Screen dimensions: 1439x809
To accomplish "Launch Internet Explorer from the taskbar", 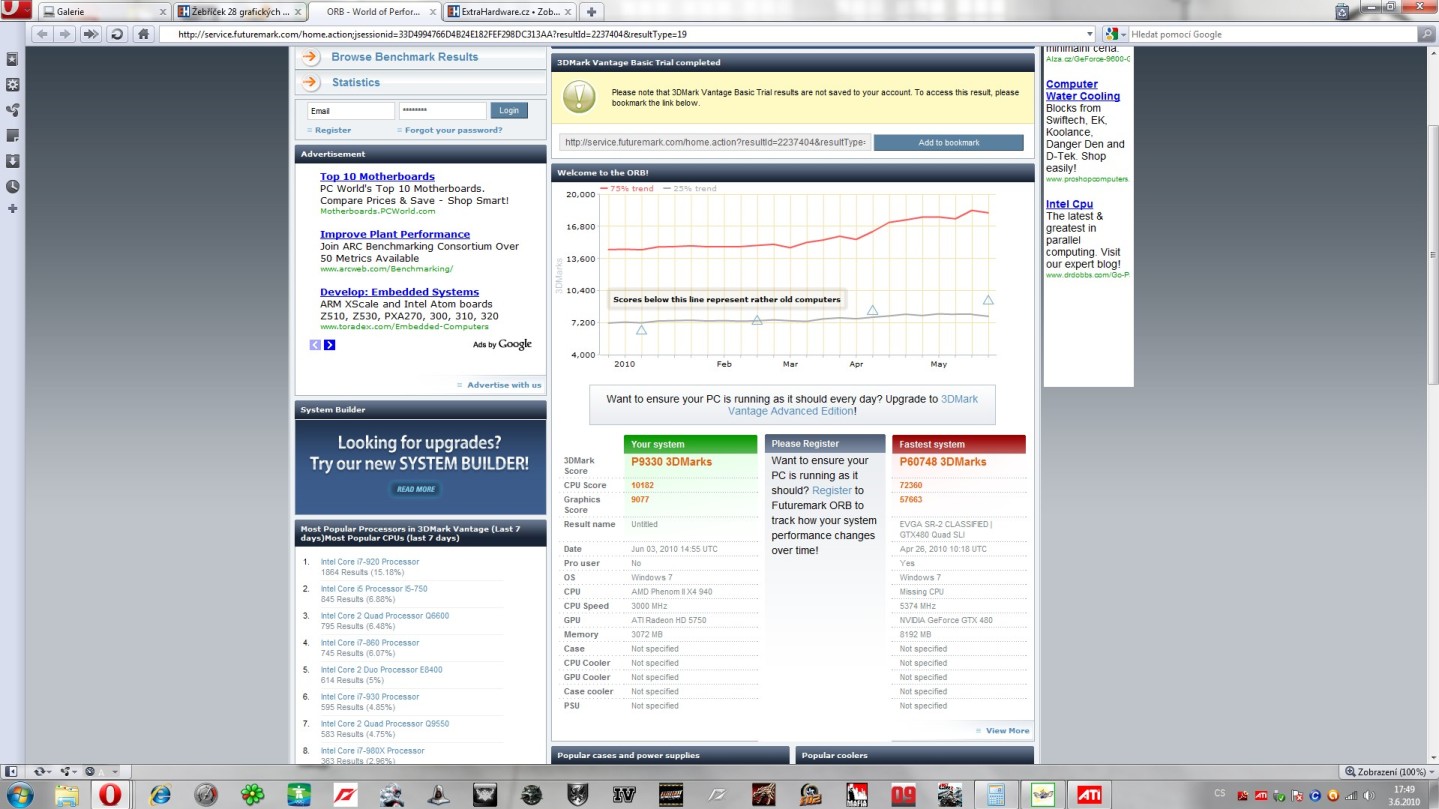I will click(x=160, y=795).
